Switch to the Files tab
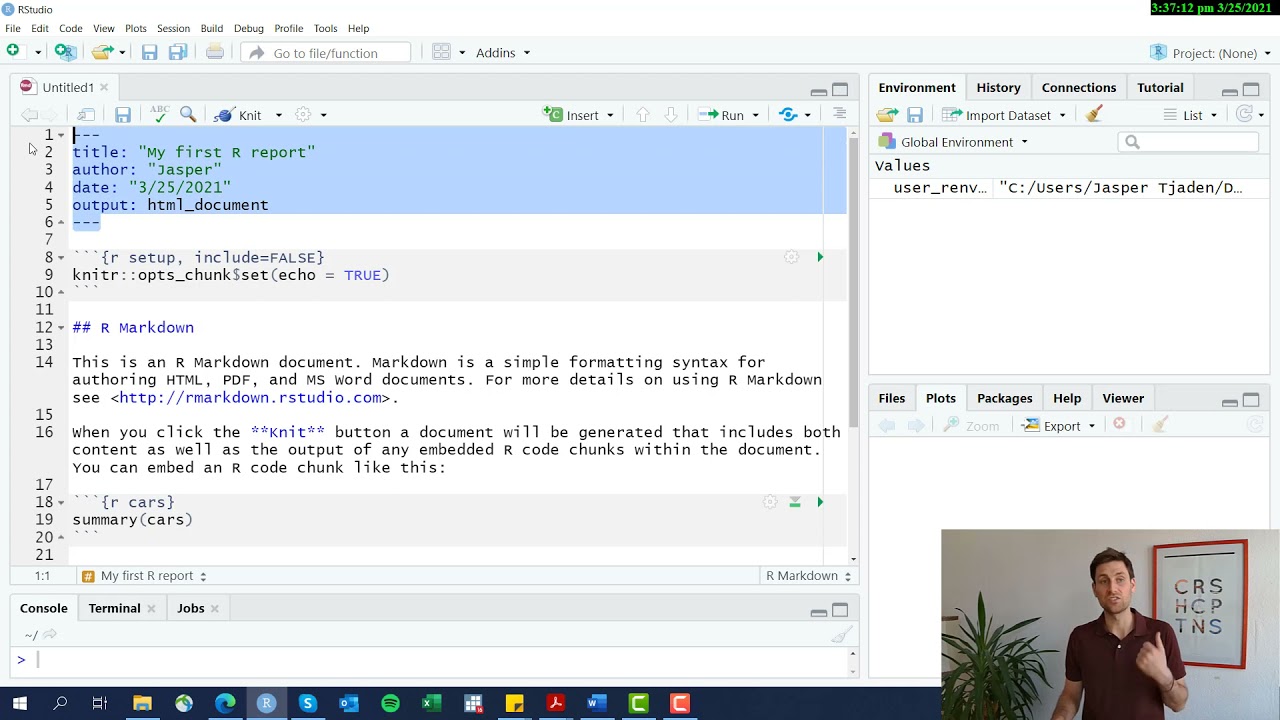 pyautogui.click(x=891, y=398)
